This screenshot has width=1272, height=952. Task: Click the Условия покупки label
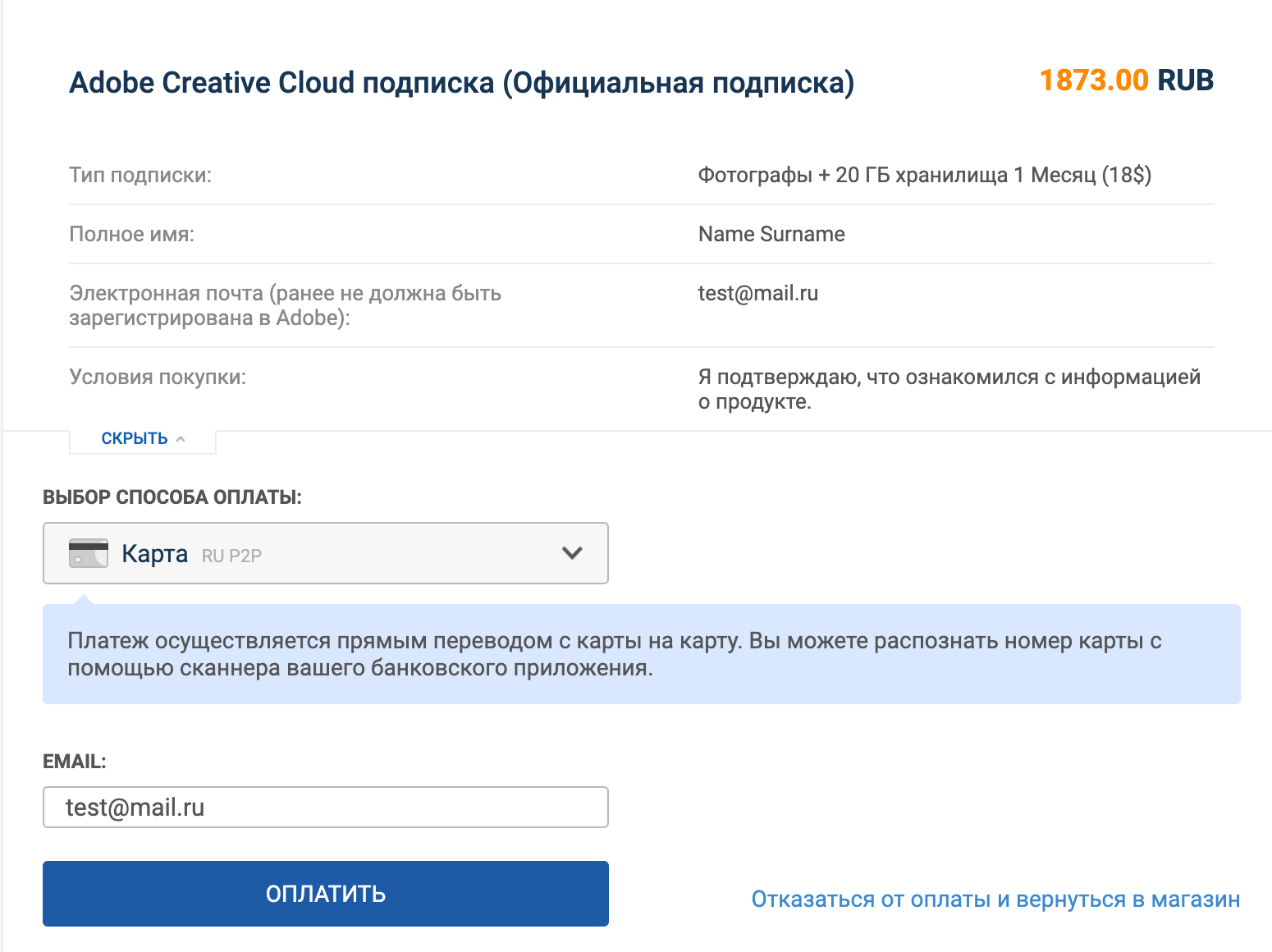(158, 378)
